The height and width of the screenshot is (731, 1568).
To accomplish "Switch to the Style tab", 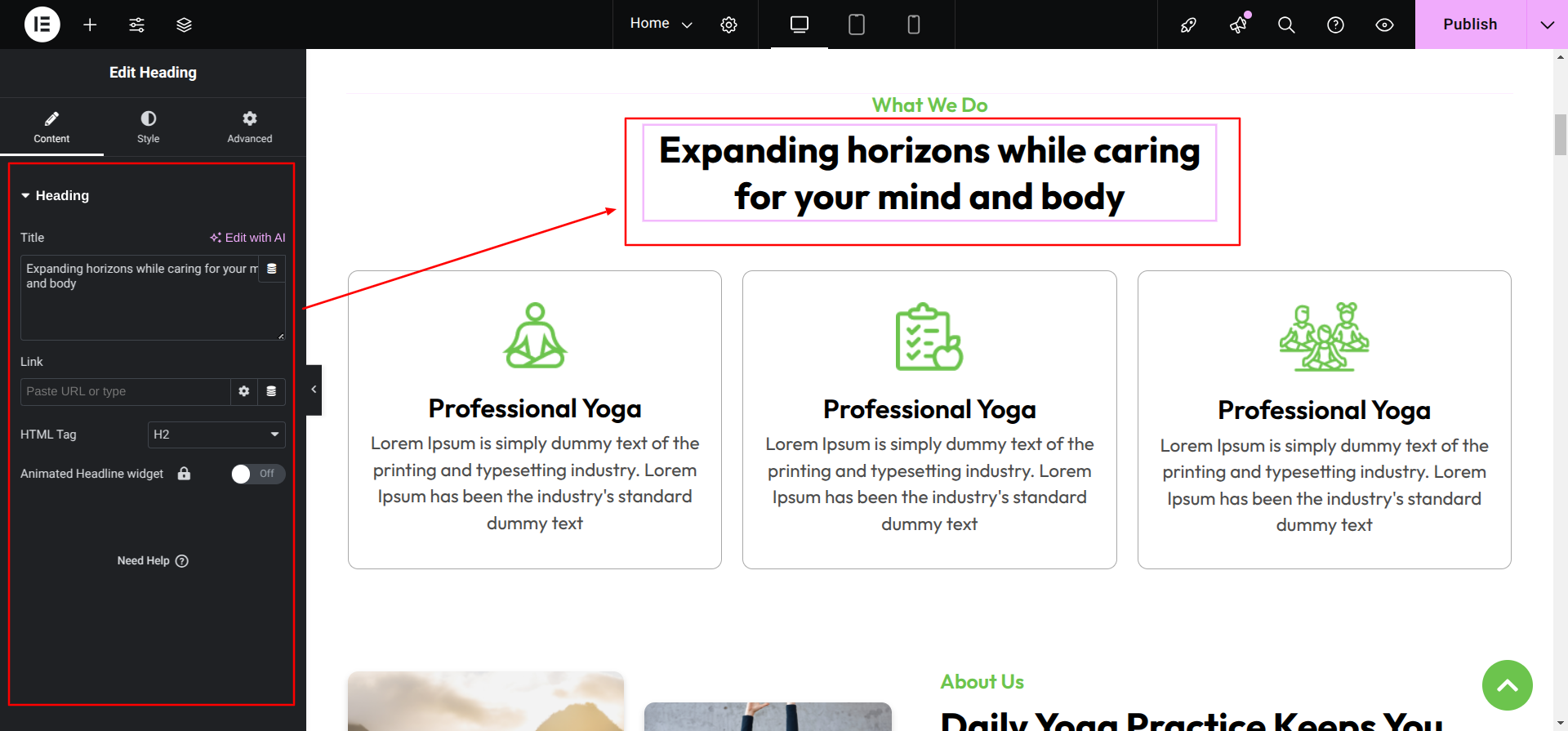I will (149, 127).
